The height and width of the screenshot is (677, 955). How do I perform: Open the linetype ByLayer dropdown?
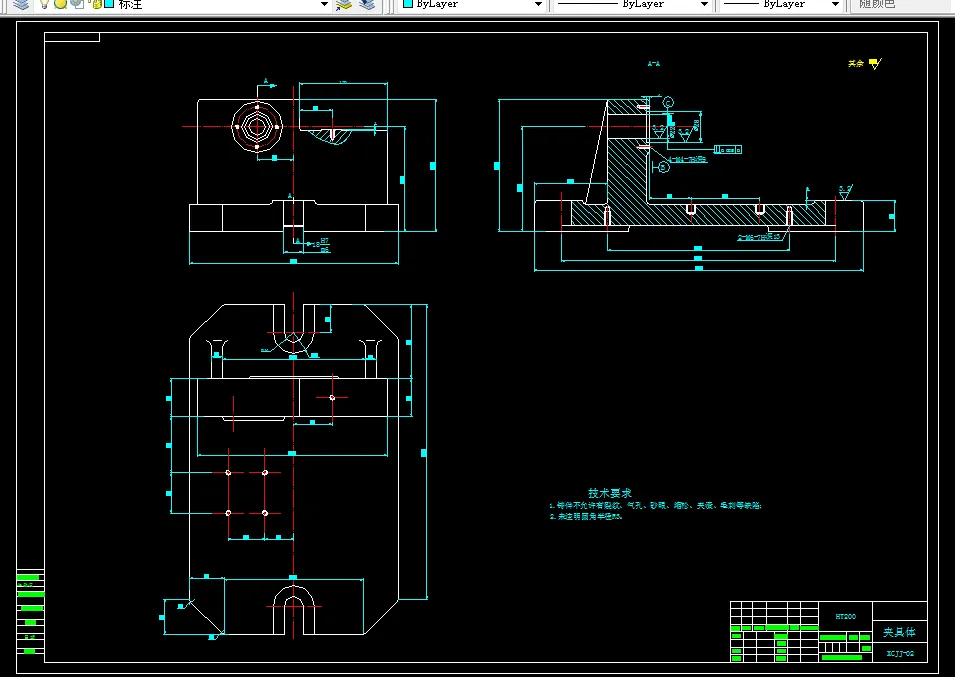(632, 4)
